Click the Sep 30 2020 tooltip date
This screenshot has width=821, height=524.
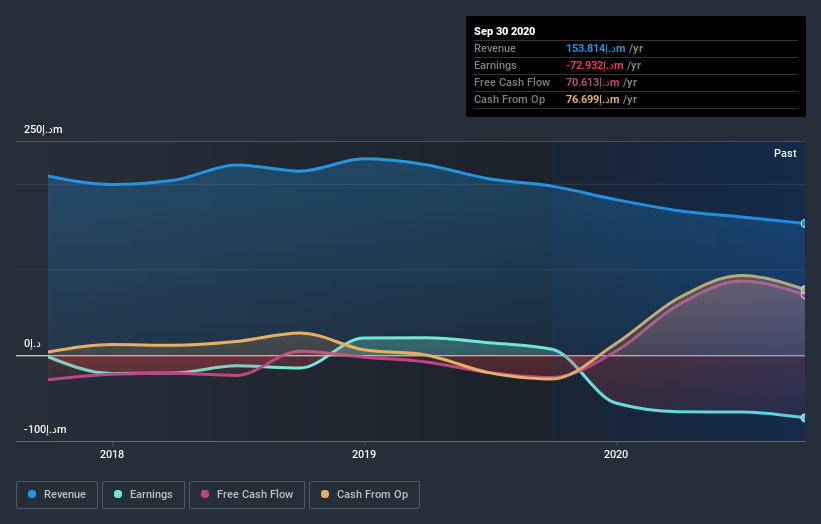tap(504, 31)
